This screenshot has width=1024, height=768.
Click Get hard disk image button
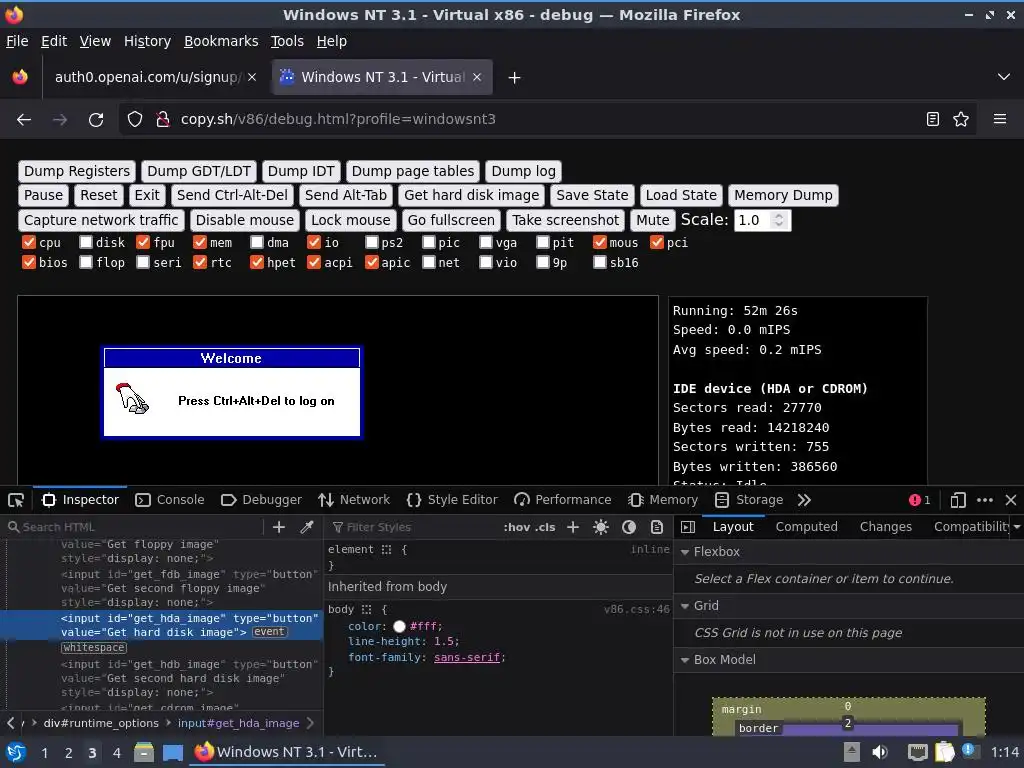click(472, 195)
